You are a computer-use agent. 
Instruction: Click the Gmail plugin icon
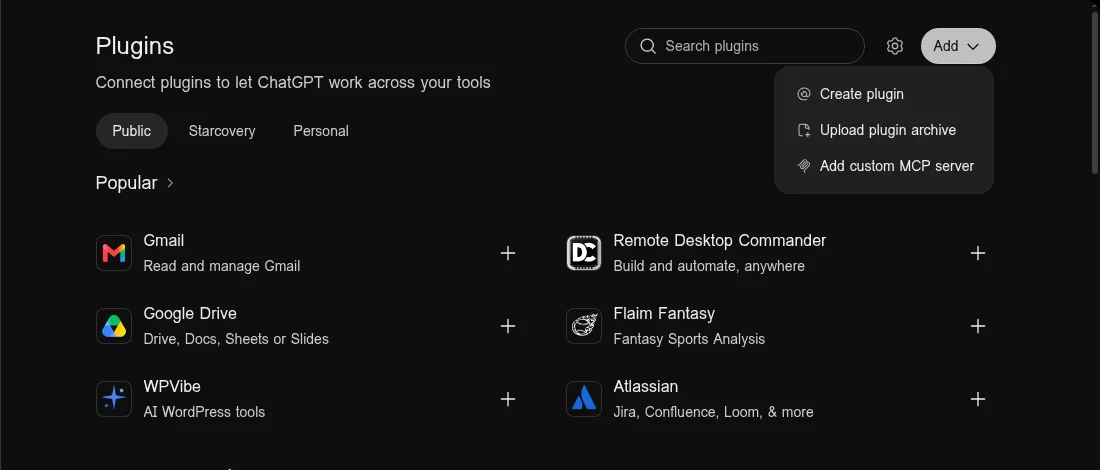click(114, 253)
